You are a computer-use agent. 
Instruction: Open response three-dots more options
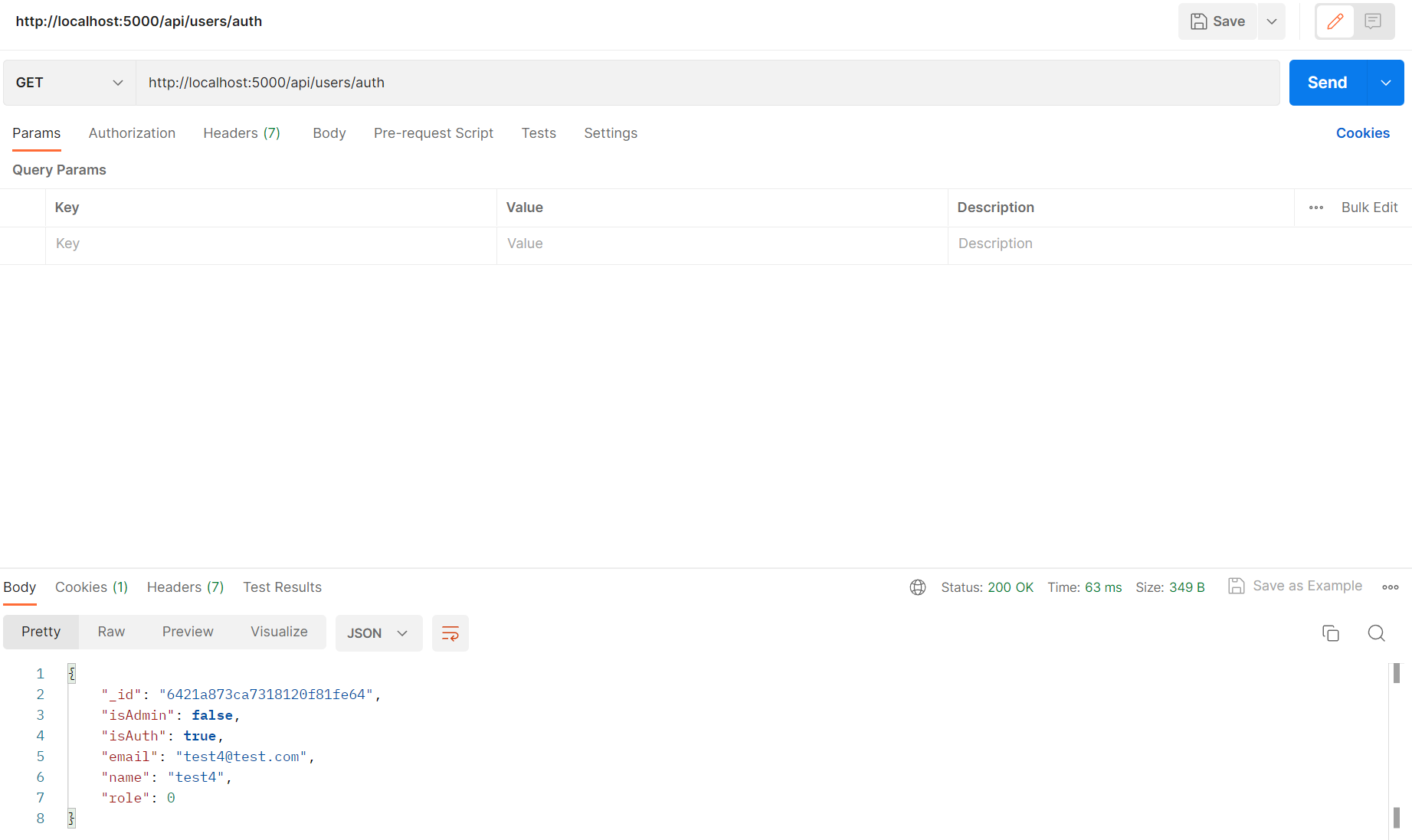(x=1391, y=587)
